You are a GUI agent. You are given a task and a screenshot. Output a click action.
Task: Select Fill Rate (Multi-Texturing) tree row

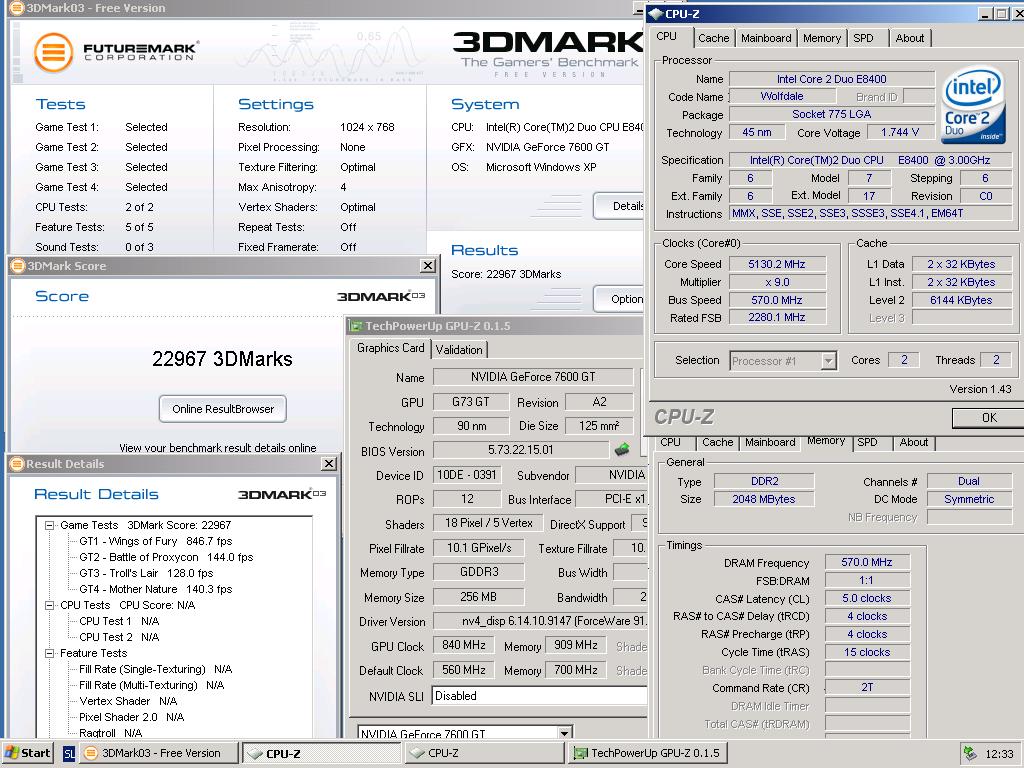(152, 685)
